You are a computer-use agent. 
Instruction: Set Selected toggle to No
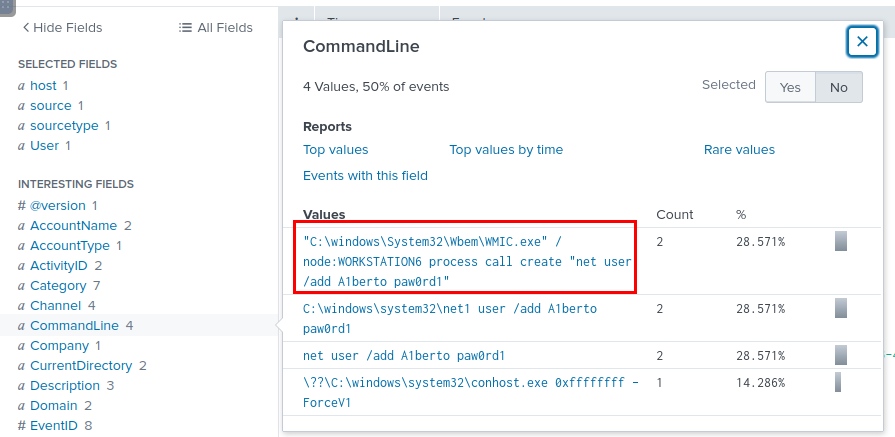coord(838,87)
